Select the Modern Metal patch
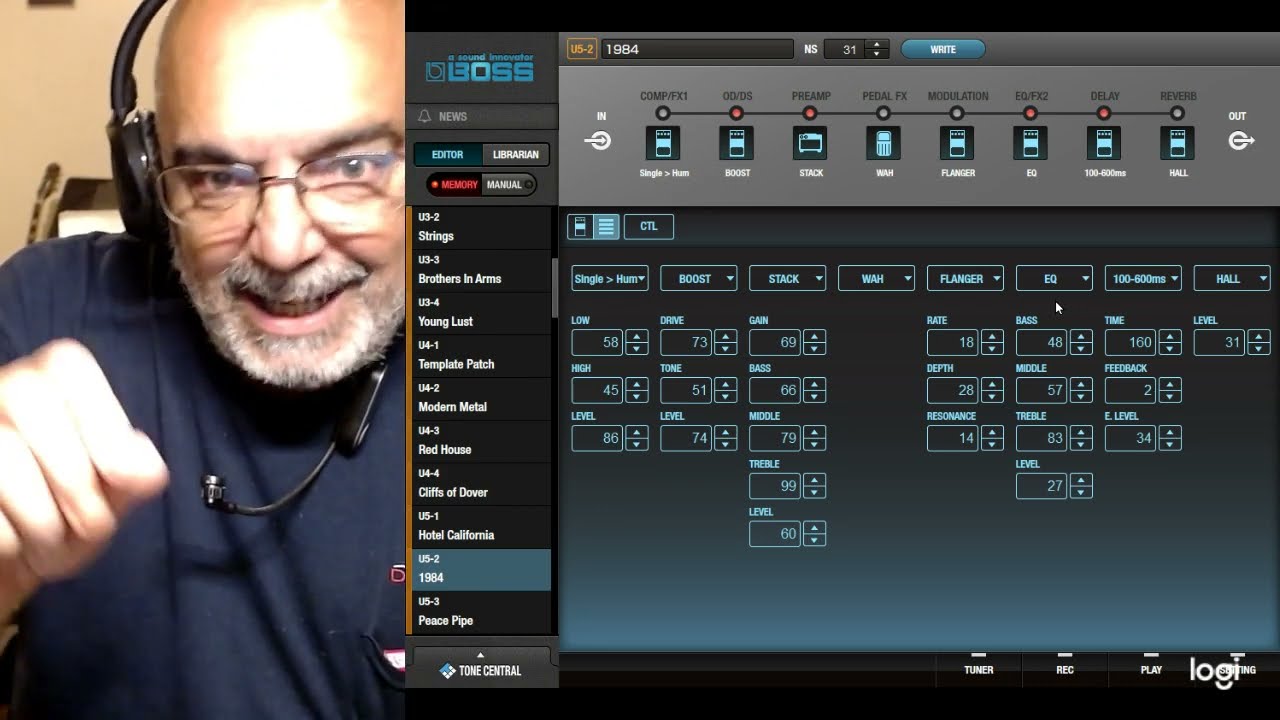 (481, 398)
